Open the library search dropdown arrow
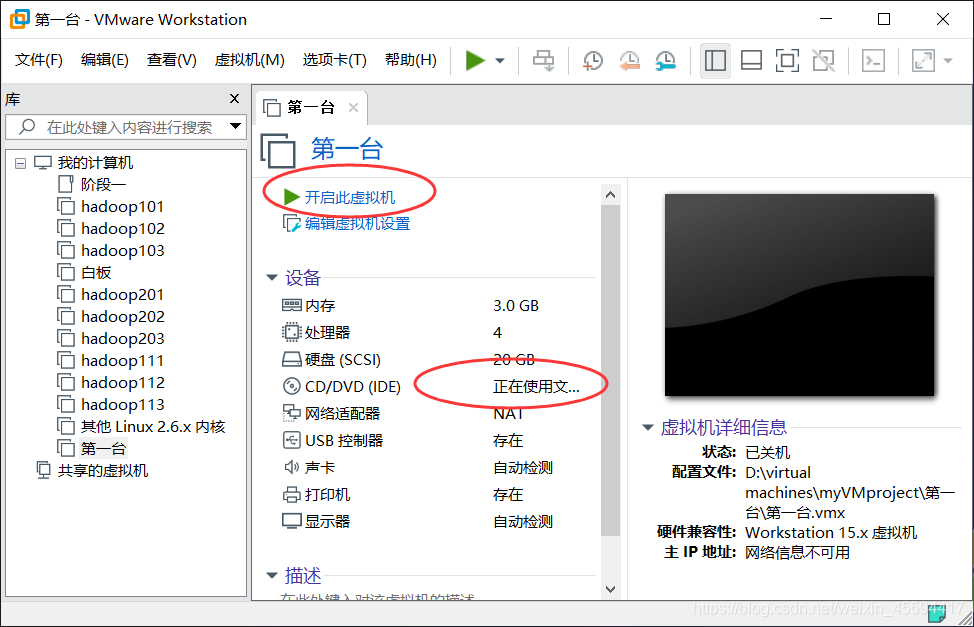This screenshot has height=627, width=974. [x=235, y=126]
